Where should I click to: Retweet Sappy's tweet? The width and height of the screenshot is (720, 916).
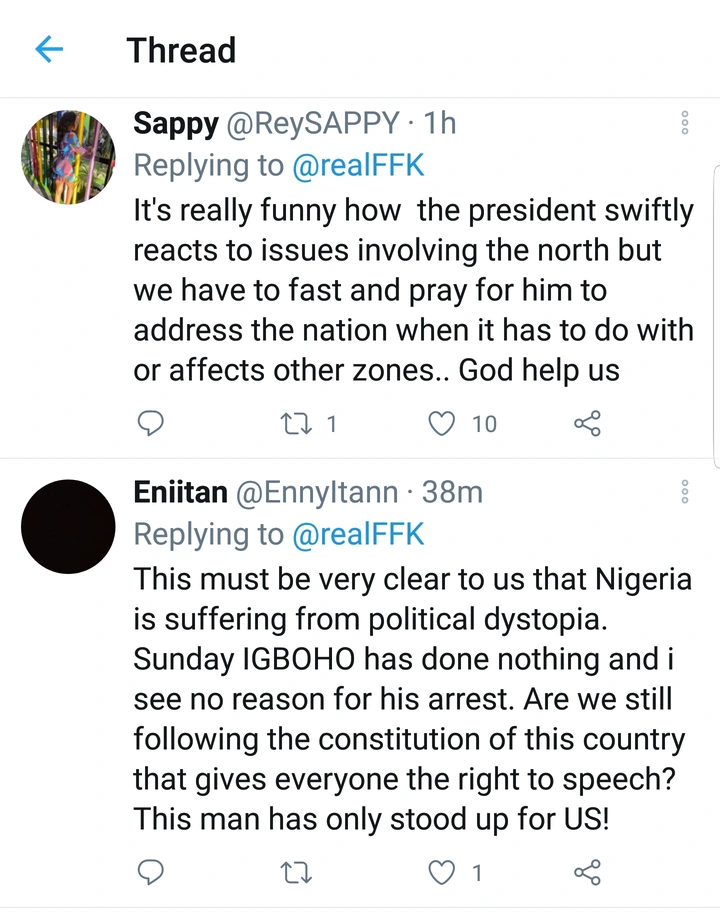(x=297, y=424)
